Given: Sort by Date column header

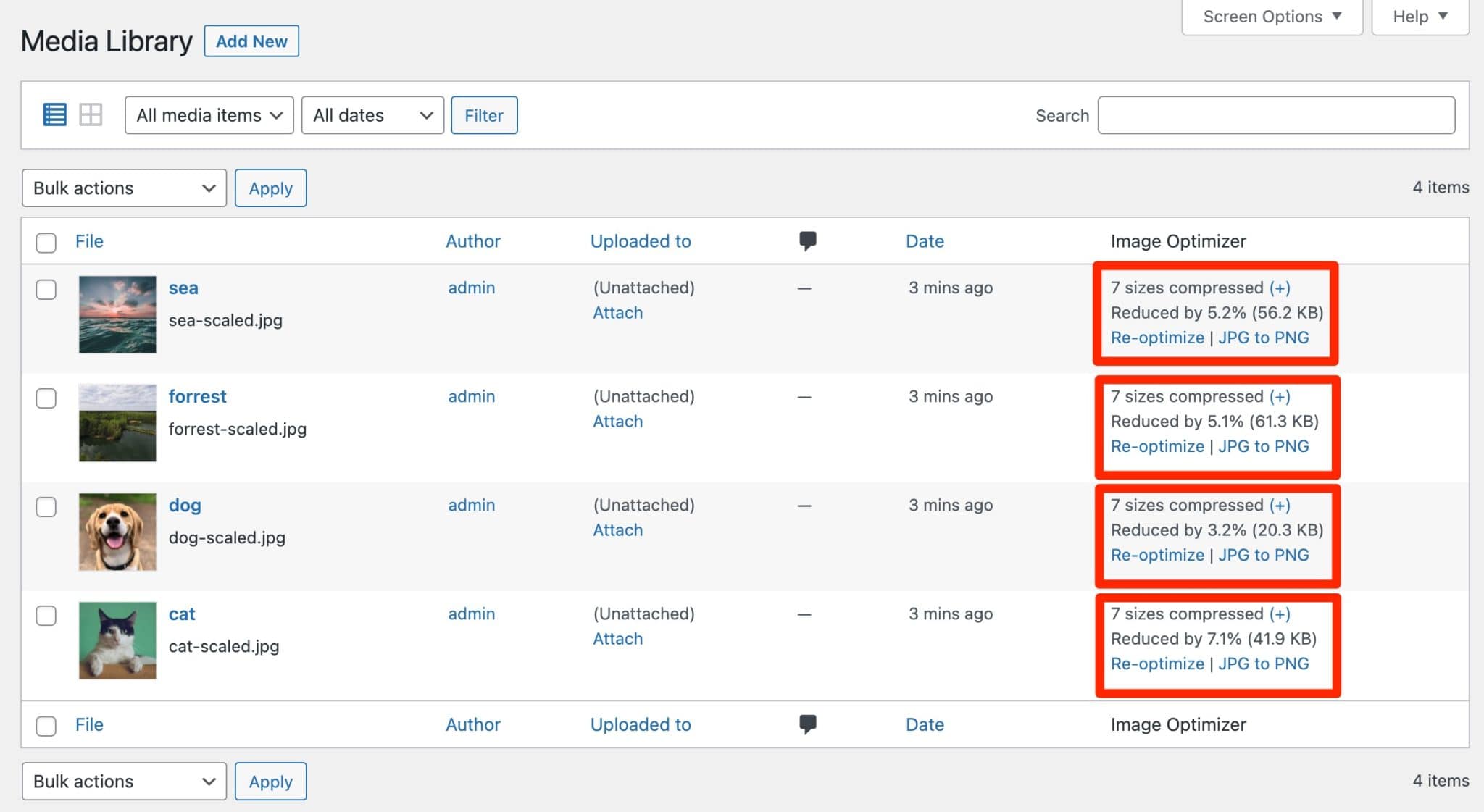Looking at the screenshot, I should pyautogui.click(x=925, y=241).
